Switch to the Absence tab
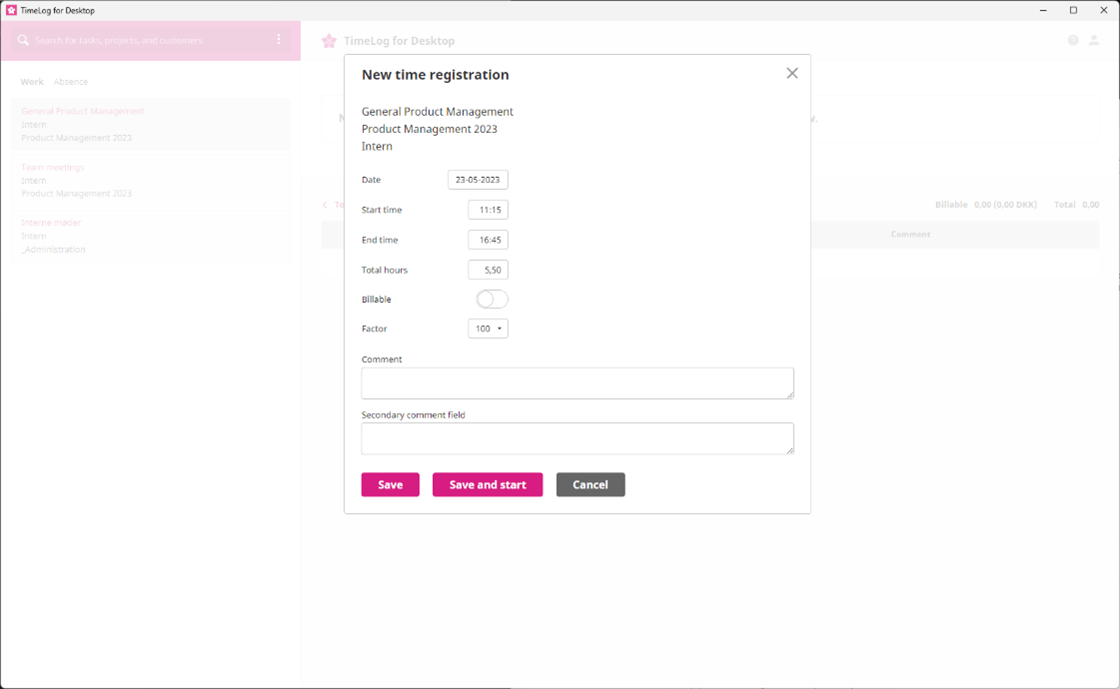1120x689 pixels. 71,82
